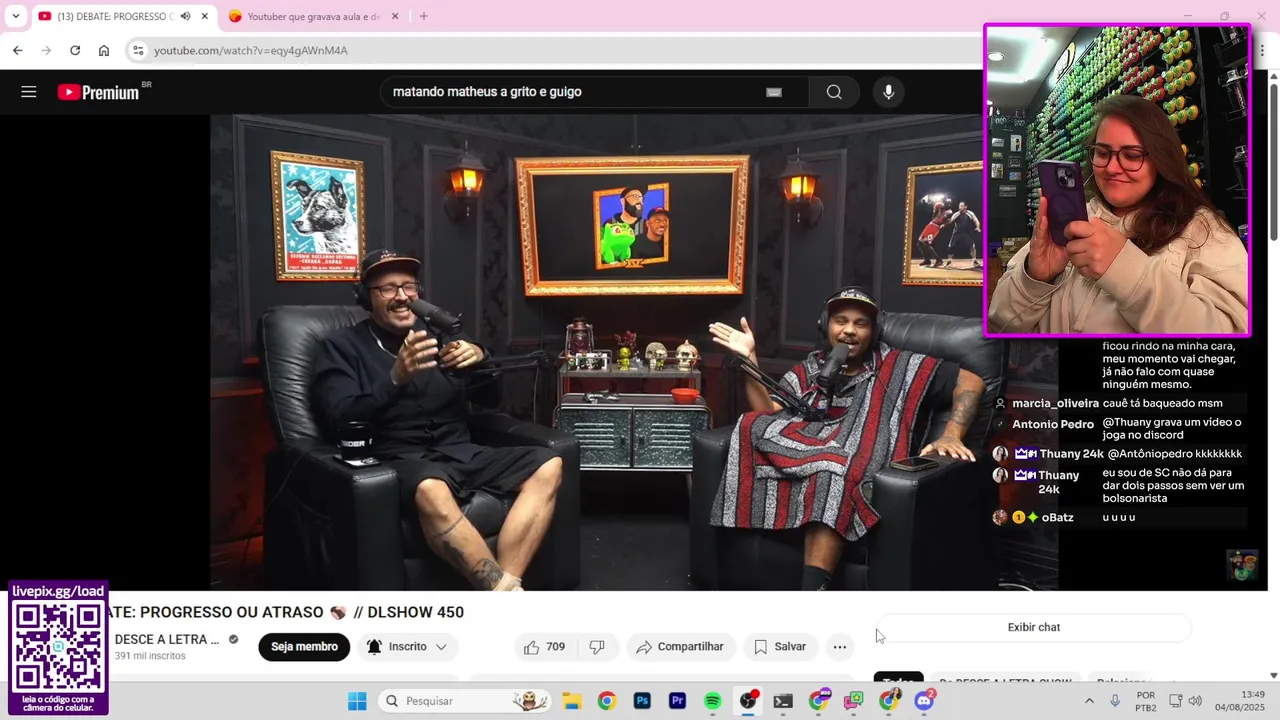1280x720 pixels.
Task: Open OBS Studio from the taskbar
Action: [748, 701]
